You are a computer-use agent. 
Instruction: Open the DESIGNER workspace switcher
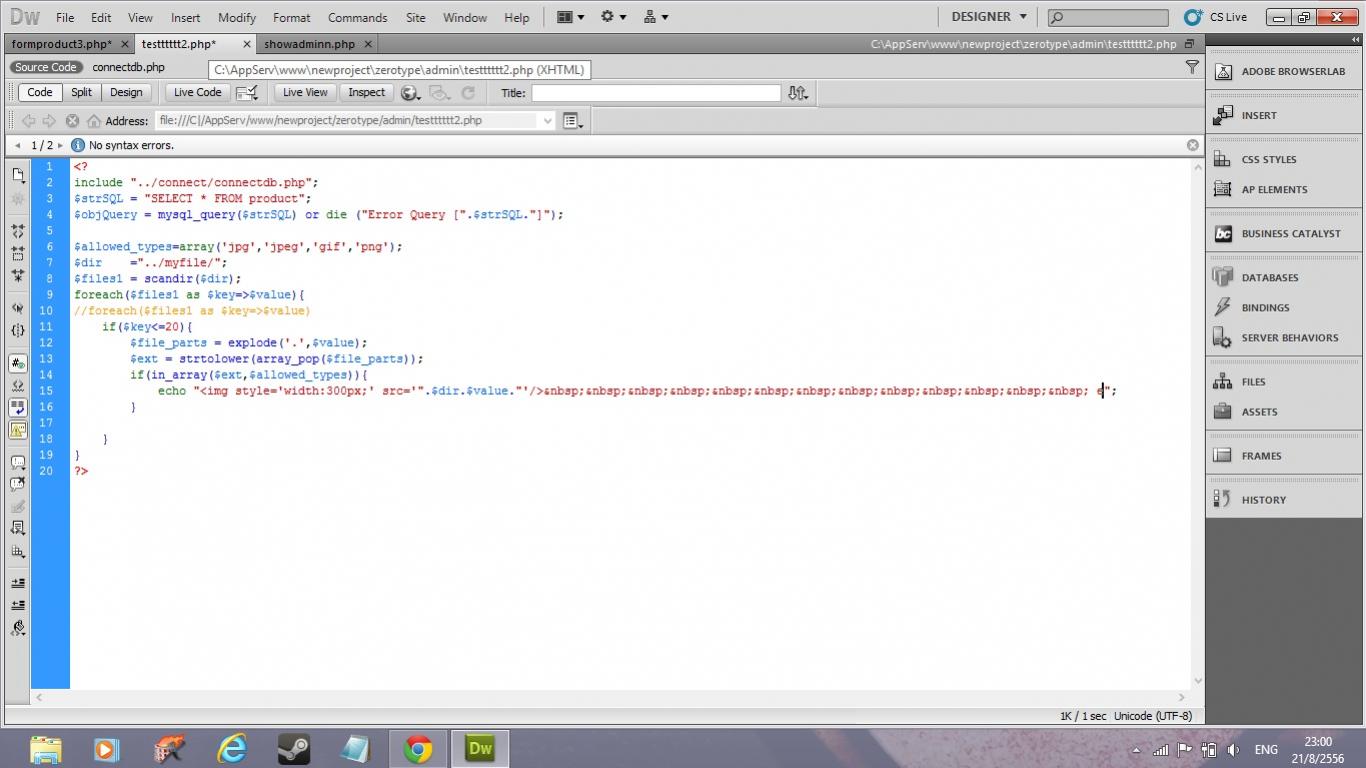pyautogui.click(x=989, y=17)
